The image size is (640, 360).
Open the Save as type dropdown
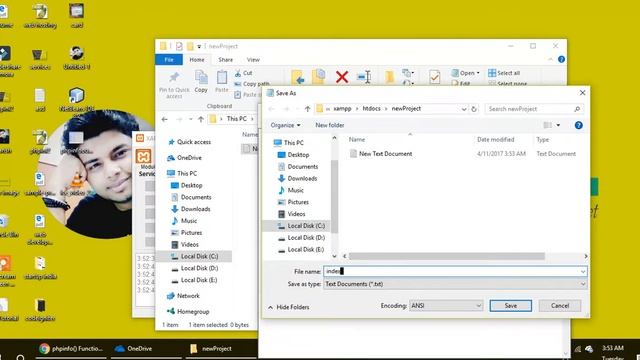click(456, 284)
